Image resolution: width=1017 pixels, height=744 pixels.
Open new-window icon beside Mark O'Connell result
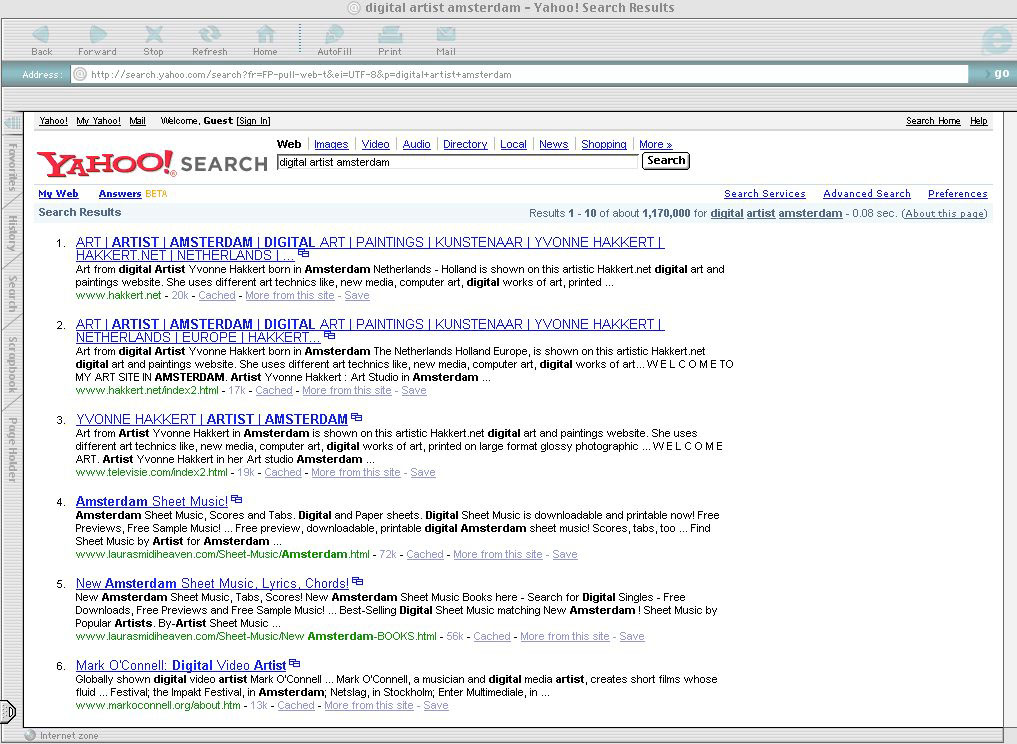pos(294,663)
